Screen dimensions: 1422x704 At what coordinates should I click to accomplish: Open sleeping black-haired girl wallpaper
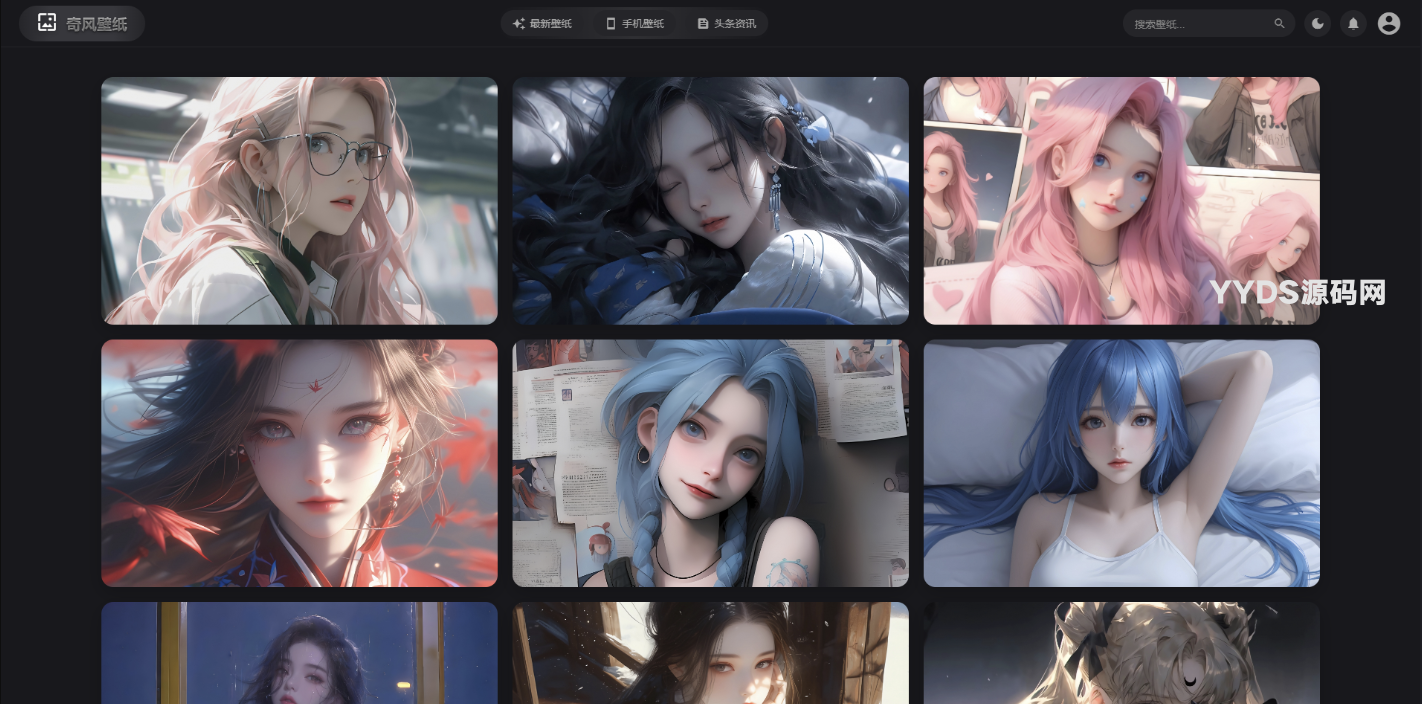click(x=710, y=201)
